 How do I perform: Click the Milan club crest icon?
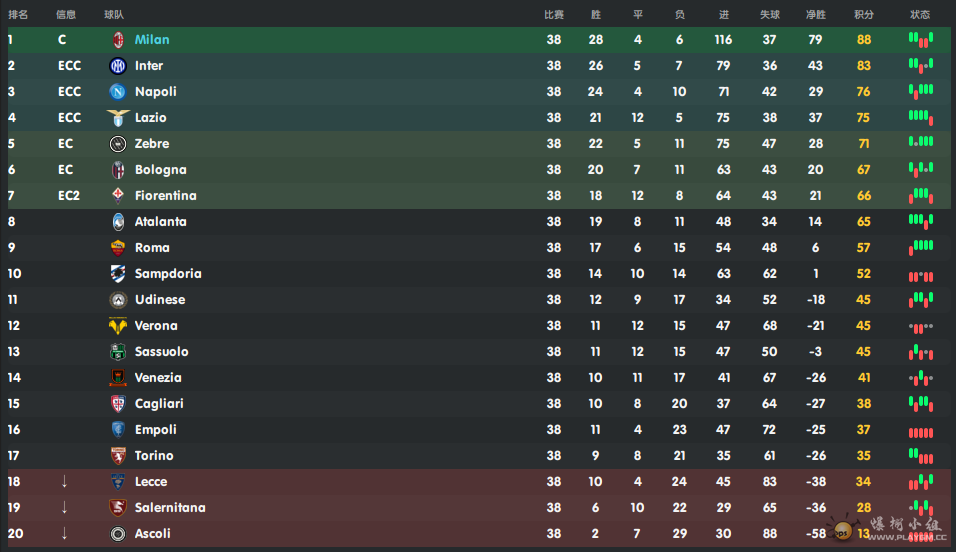[118, 40]
